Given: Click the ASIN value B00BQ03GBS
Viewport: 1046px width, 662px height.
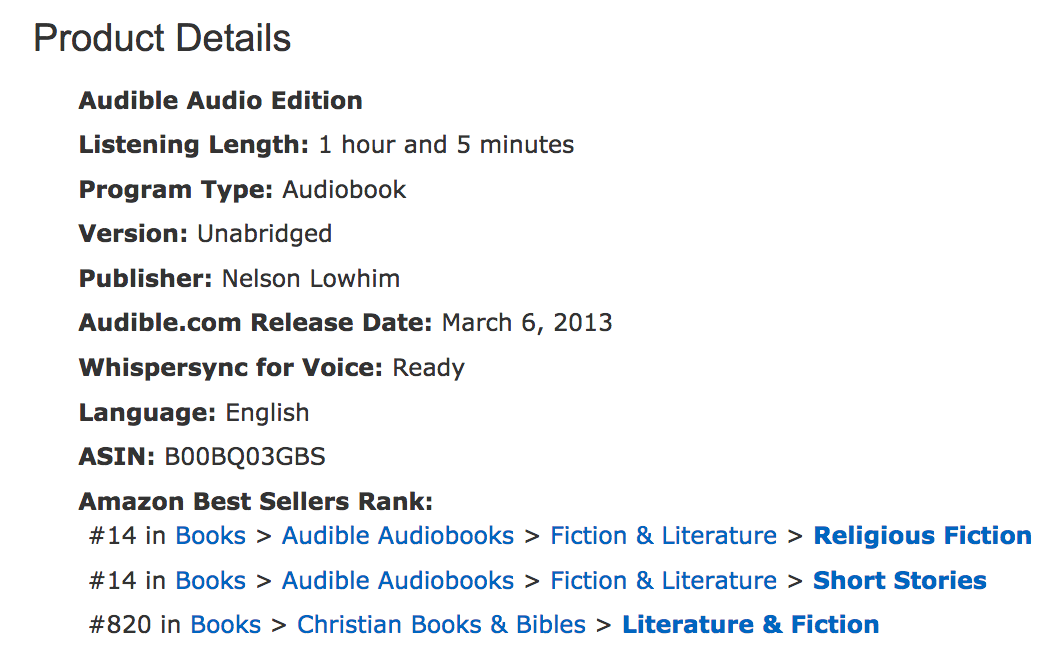Looking at the screenshot, I should (x=245, y=458).
